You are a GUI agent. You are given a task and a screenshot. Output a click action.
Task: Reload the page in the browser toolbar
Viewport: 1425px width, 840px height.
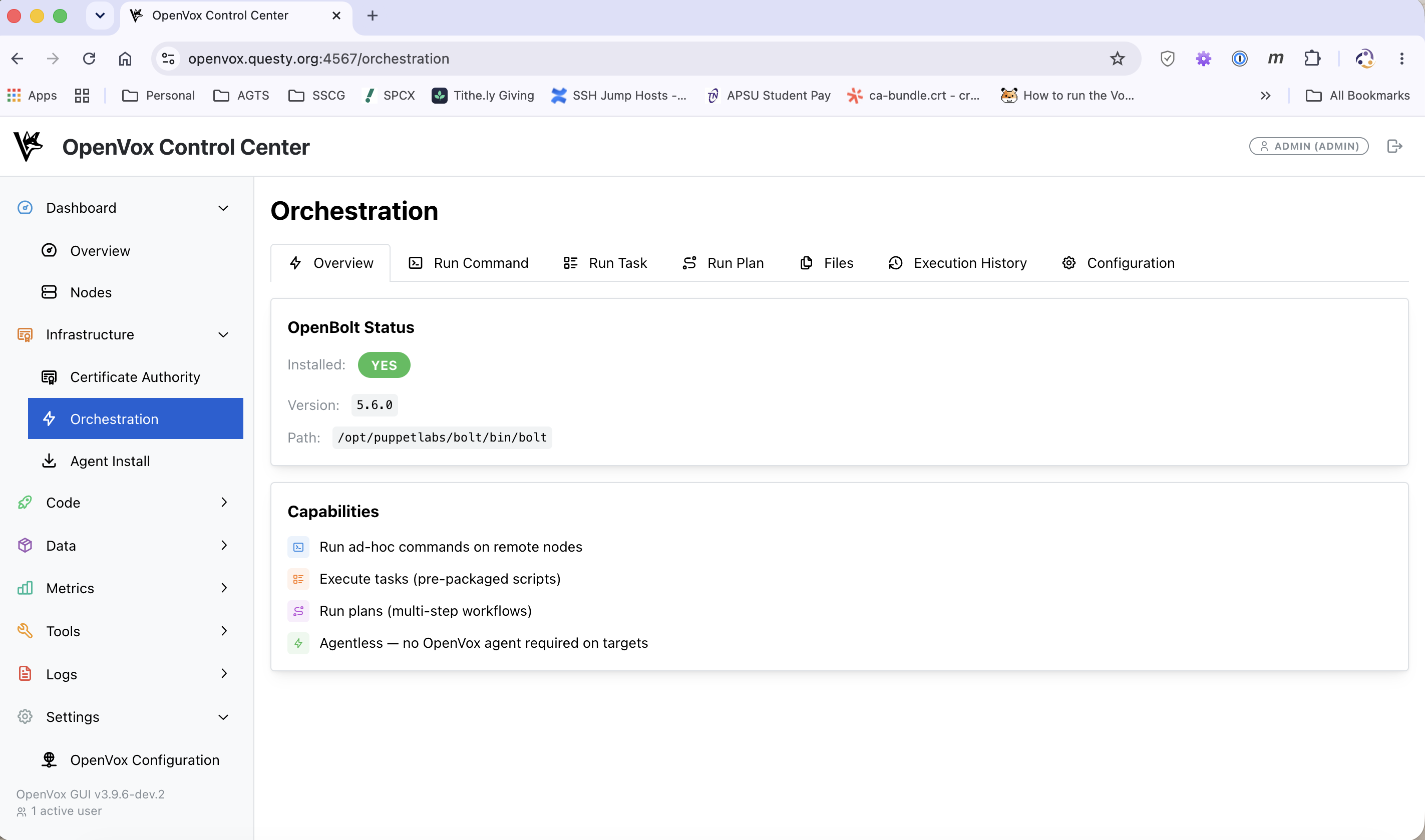89,58
